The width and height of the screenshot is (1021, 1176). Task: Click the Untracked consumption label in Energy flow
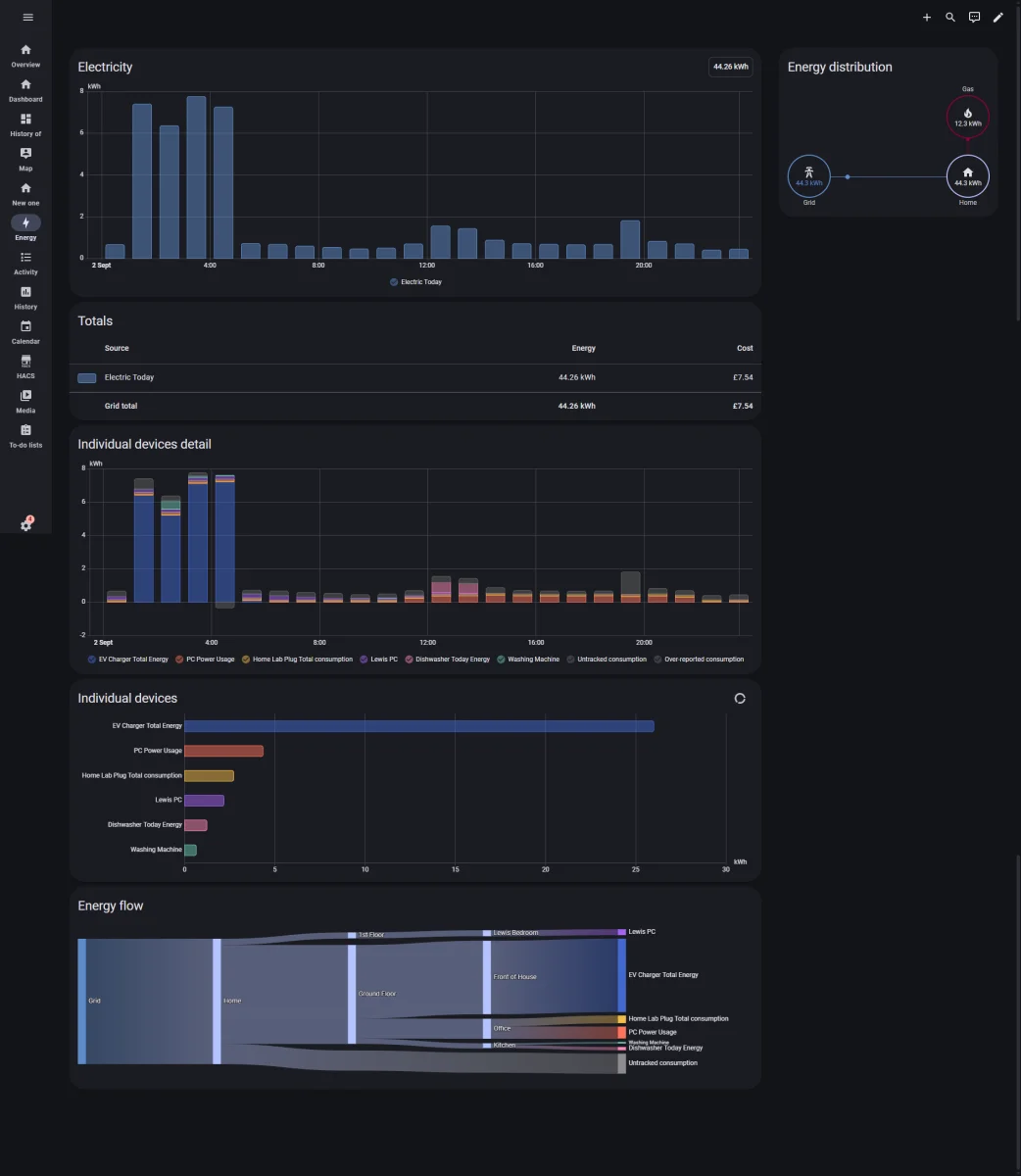point(663,1063)
